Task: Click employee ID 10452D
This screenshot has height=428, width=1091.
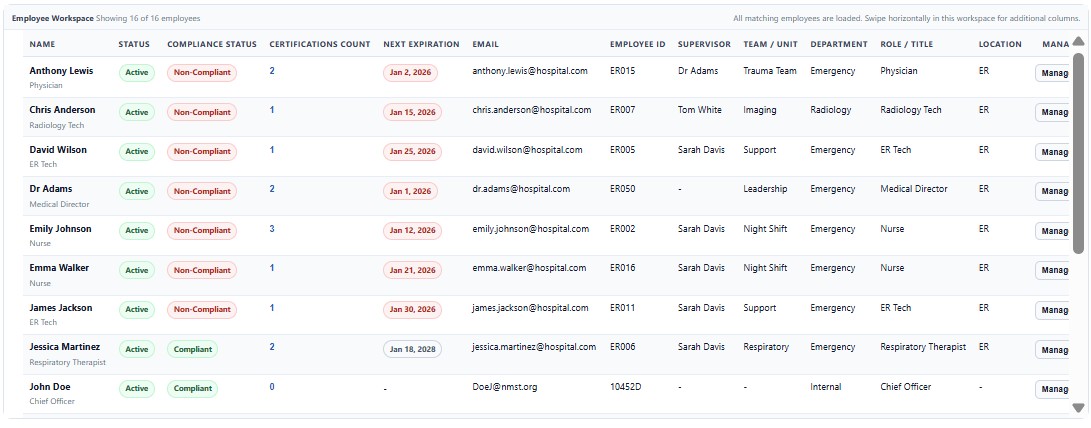Action: pyautogui.click(x=626, y=387)
